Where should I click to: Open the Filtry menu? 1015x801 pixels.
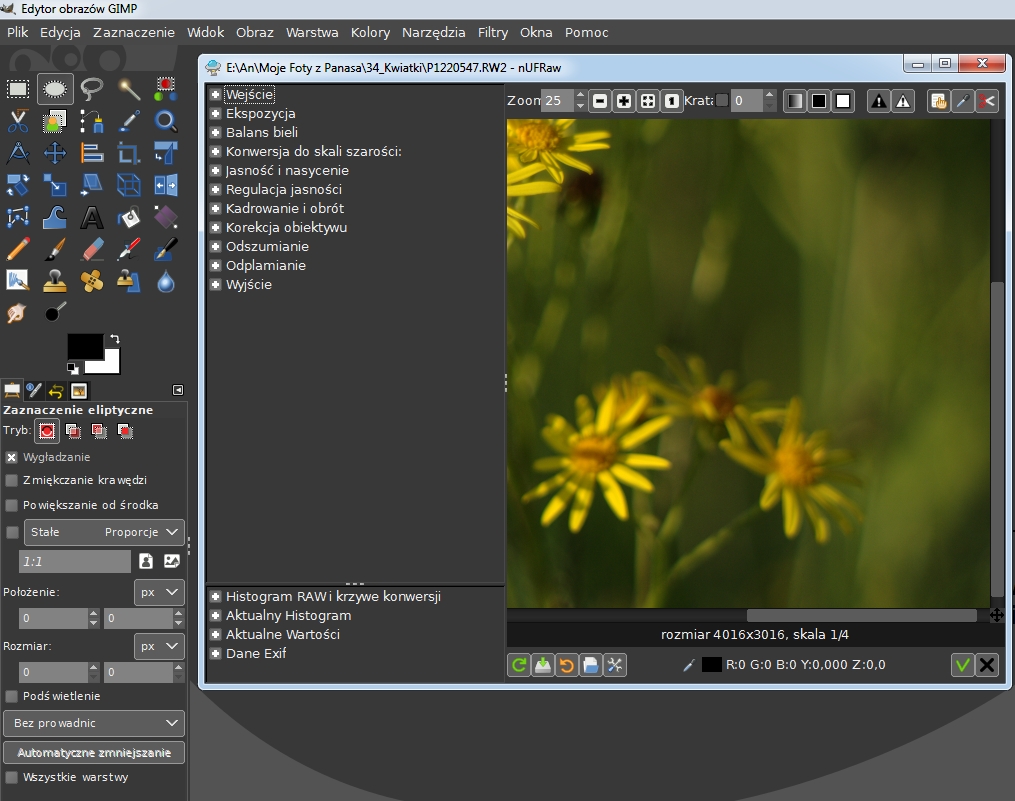[x=492, y=32]
